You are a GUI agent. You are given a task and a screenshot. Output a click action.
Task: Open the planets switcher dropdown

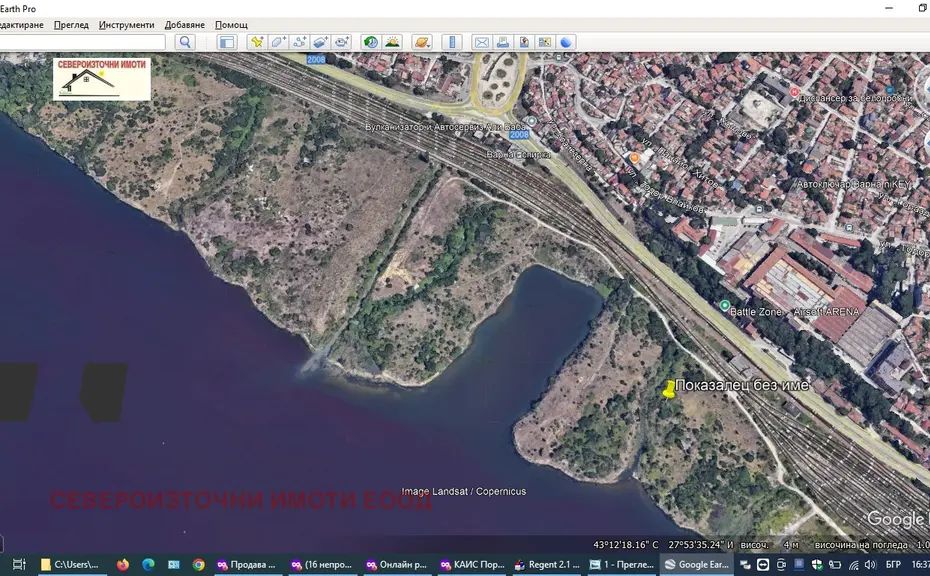point(422,42)
